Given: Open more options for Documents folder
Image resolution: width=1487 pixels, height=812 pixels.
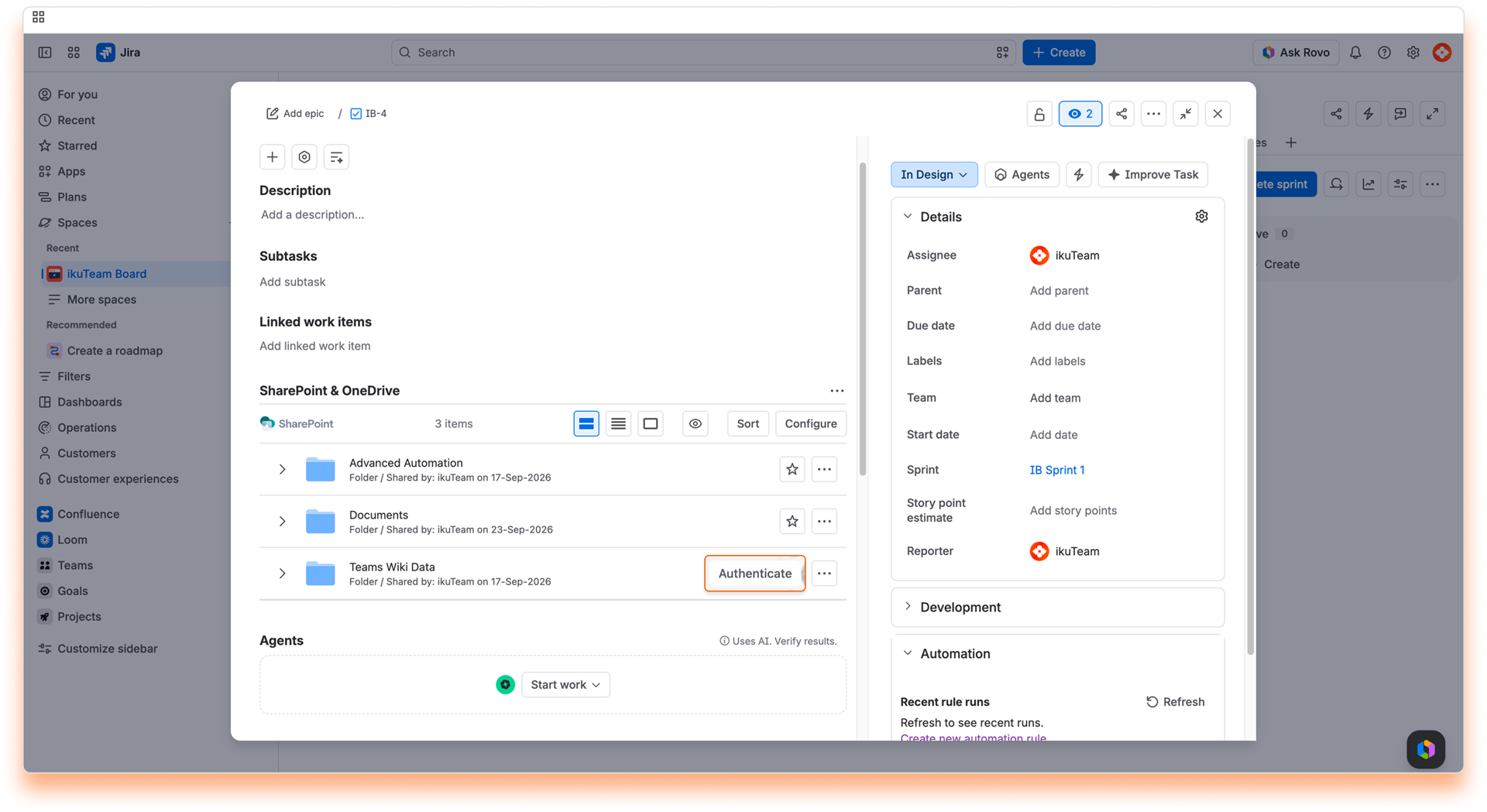Looking at the screenshot, I should pos(824,521).
